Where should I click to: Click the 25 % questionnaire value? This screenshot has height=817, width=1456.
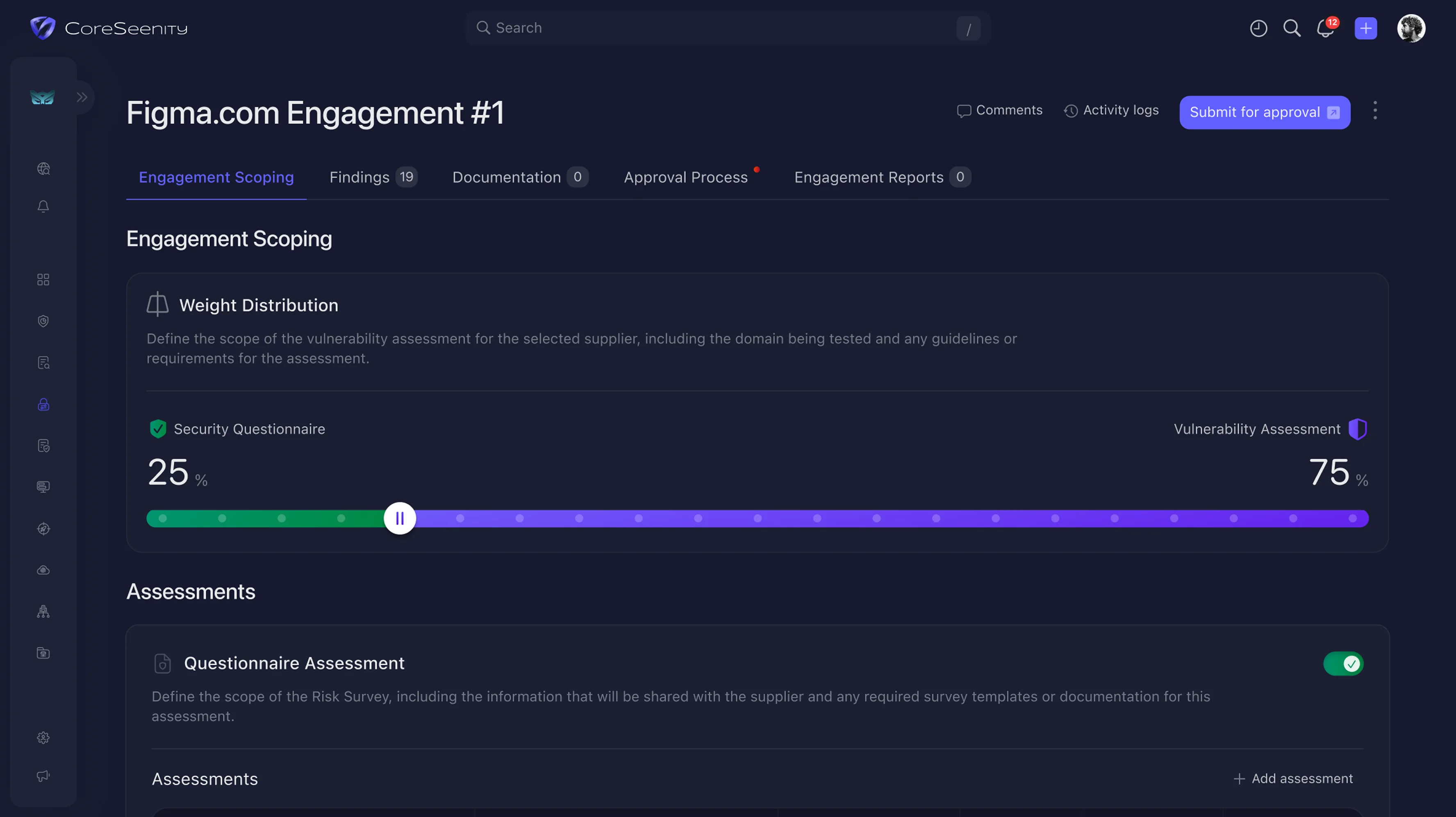(x=177, y=472)
